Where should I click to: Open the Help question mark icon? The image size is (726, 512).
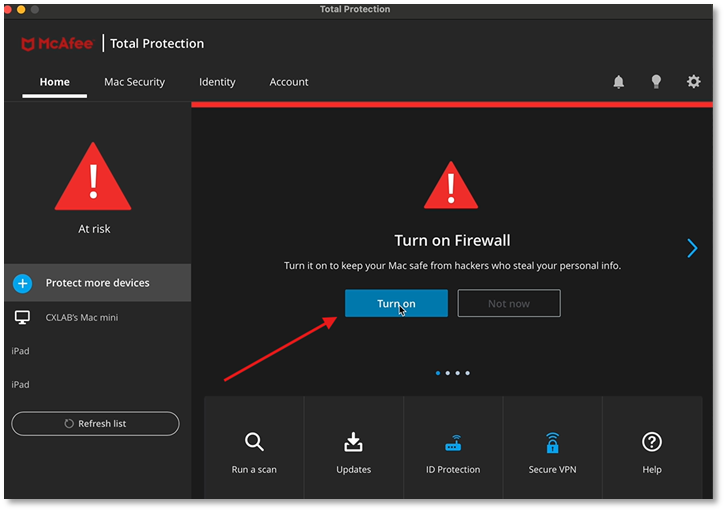(652, 442)
